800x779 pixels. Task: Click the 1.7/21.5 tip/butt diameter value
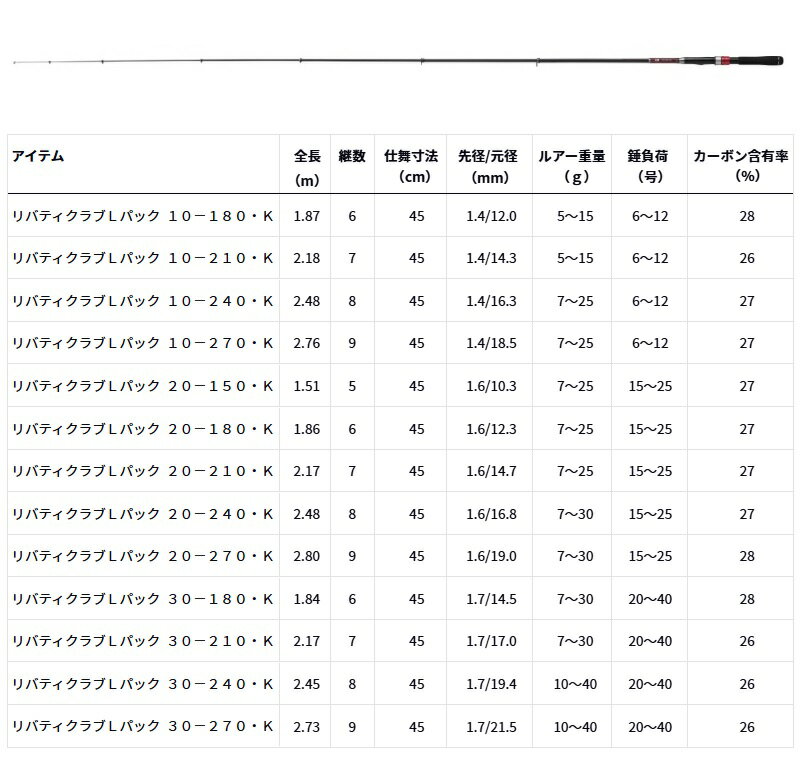492,727
